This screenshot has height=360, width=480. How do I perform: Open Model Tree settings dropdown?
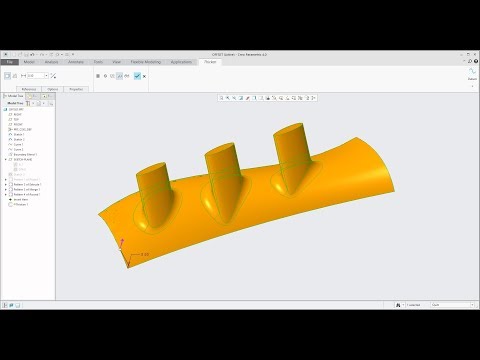point(29,104)
